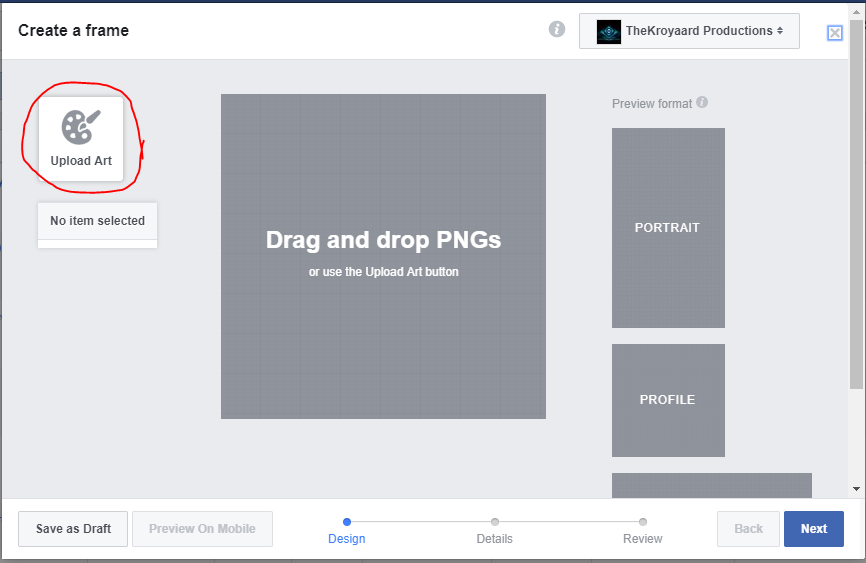Click the Drag and drop PNGs canvas
This screenshot has height=563, width=866.
click(x=383, y=256)
